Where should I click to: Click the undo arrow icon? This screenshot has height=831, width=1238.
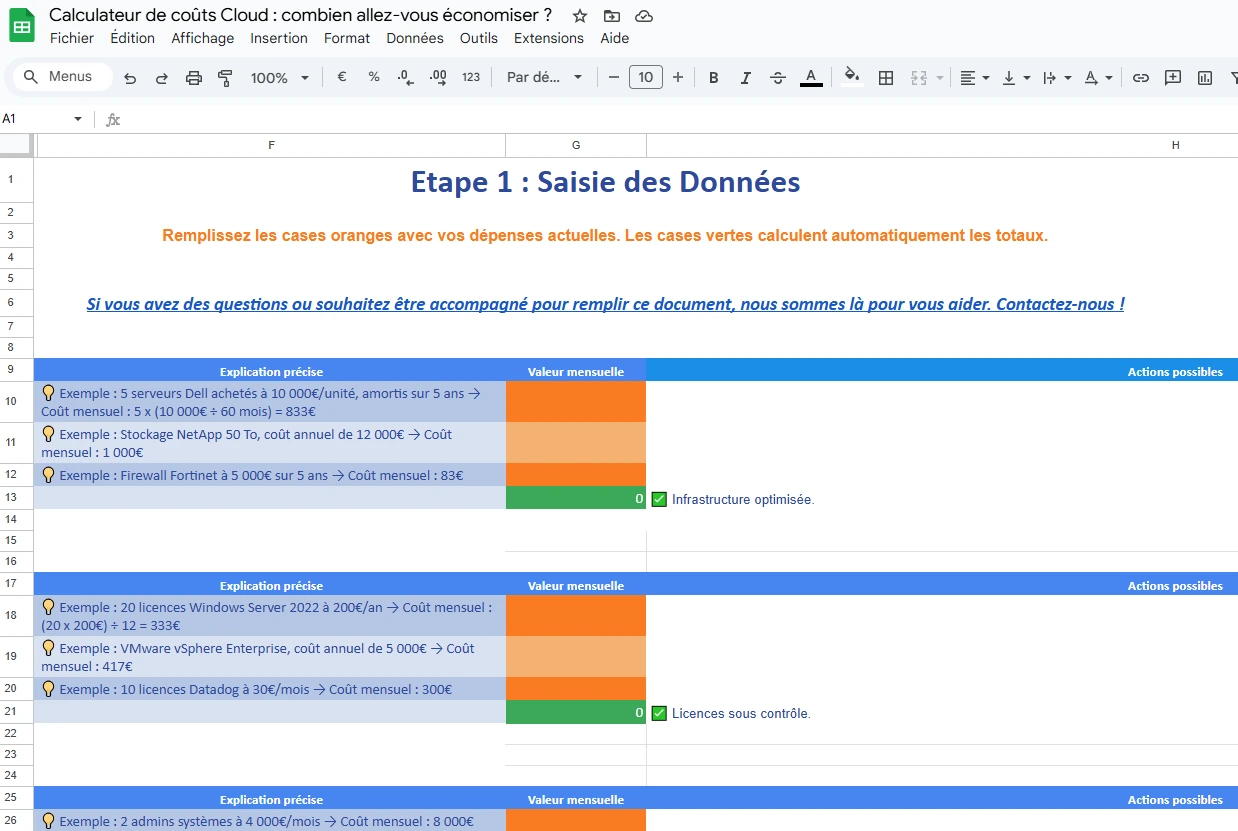click(130, 78)
